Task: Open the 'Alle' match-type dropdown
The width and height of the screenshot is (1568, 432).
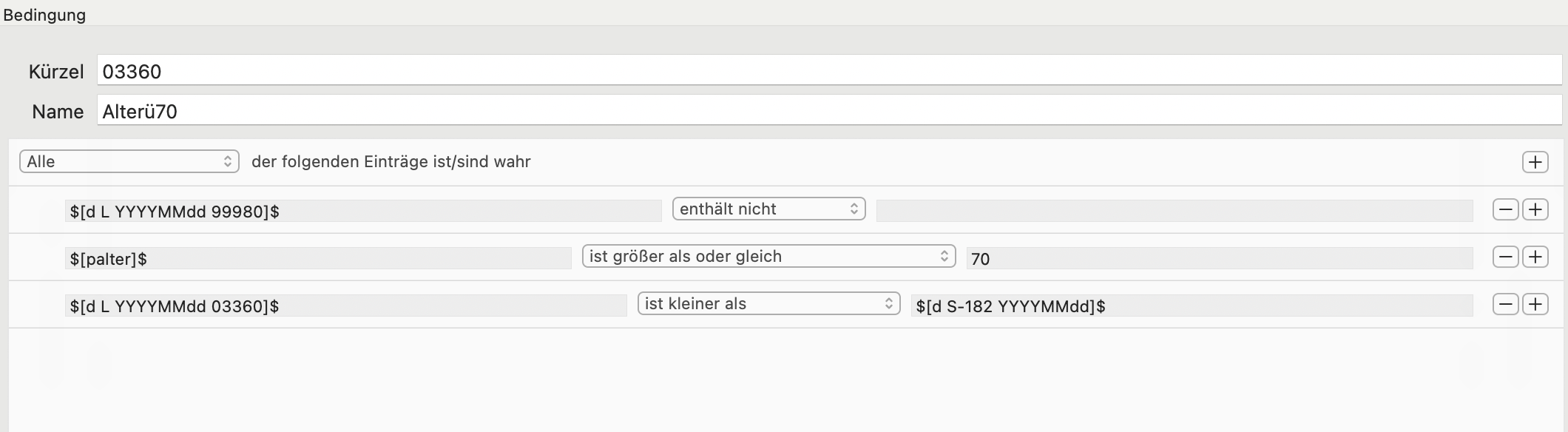Action: (x=129, y=161)
